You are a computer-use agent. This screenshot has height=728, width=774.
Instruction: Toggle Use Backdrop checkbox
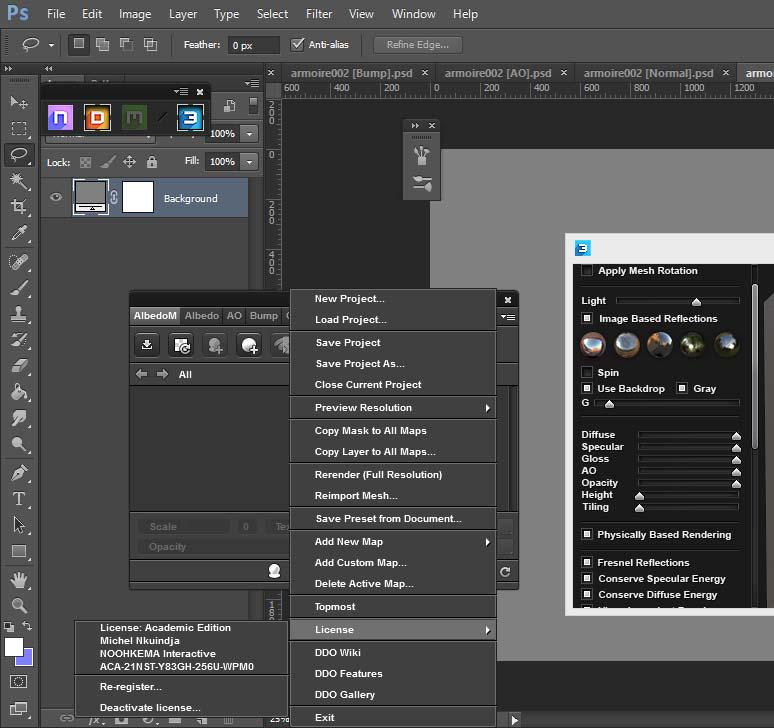tap(587, 388)
